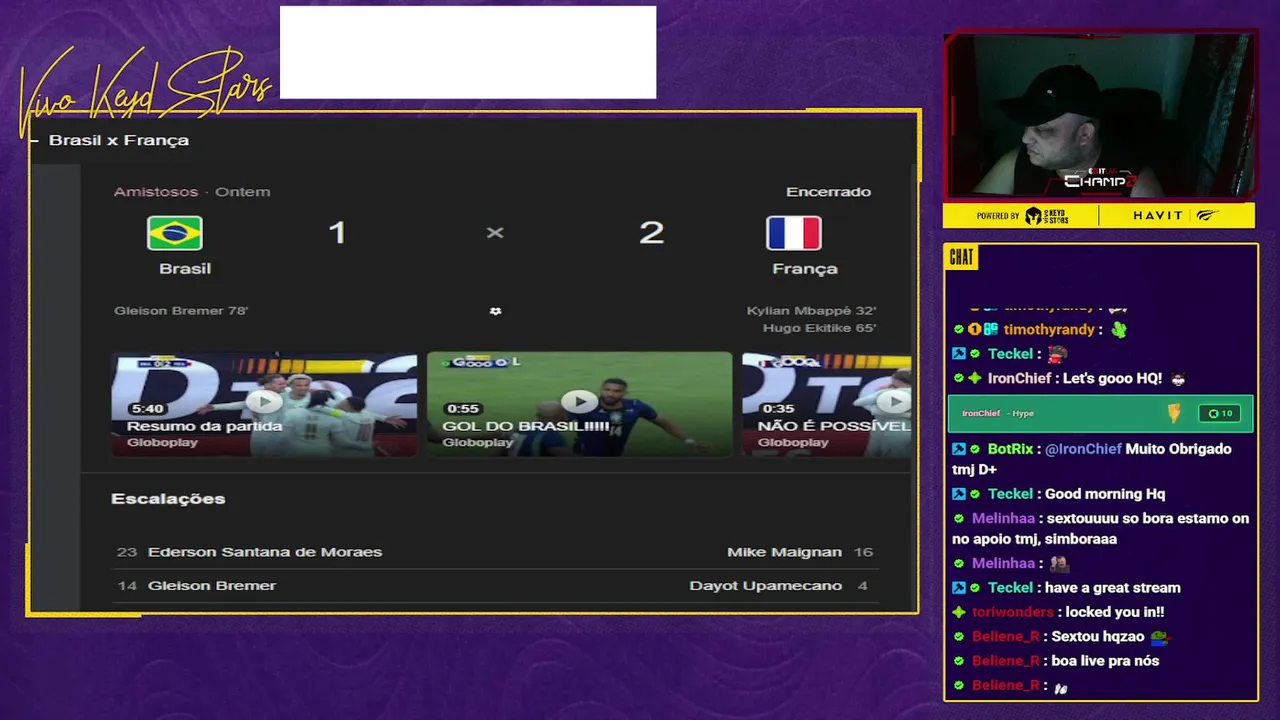
Task: Click the Keyd Stars sponsor logo
Action: tap(1046, 216)
